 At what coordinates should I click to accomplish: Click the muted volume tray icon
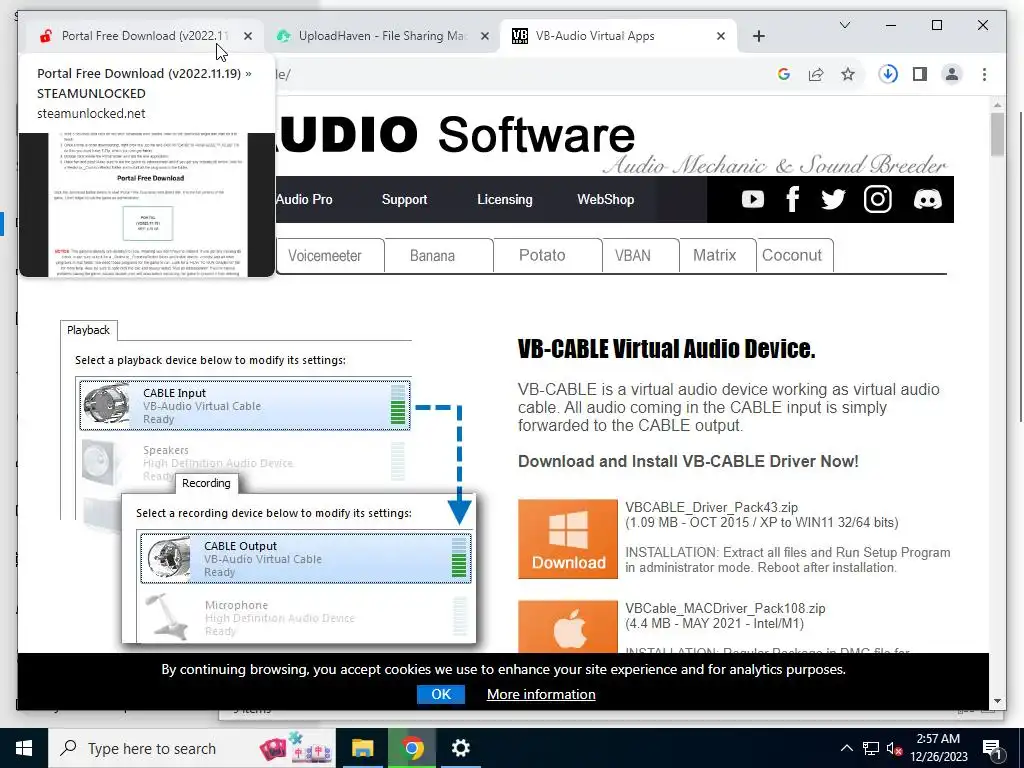click(x=894, y=748)
